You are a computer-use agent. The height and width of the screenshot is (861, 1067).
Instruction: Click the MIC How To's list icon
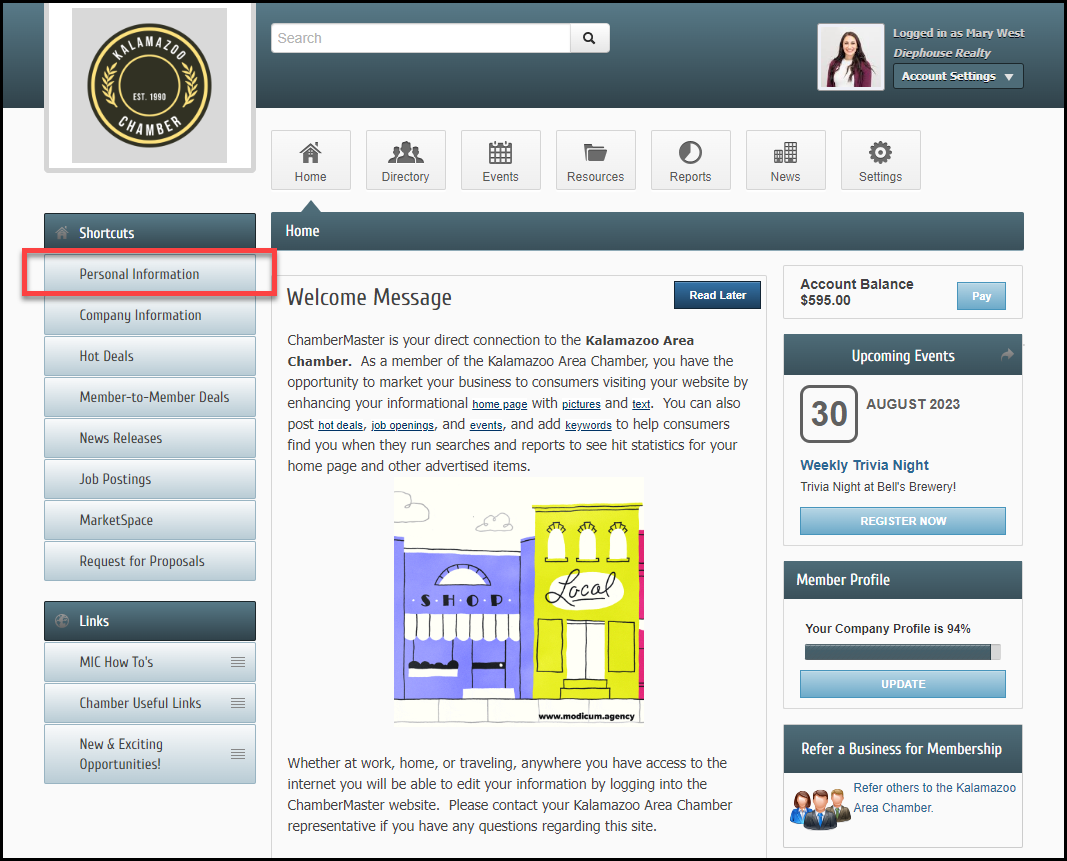point(237,662)
